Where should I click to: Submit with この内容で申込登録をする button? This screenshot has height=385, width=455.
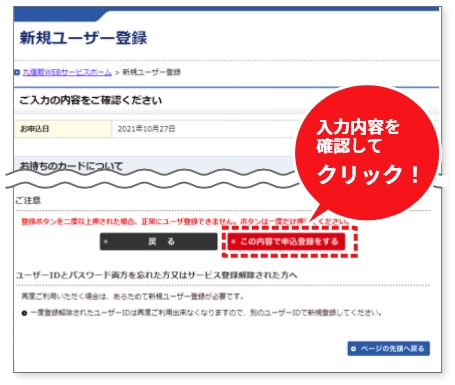(x=286, y=241)
